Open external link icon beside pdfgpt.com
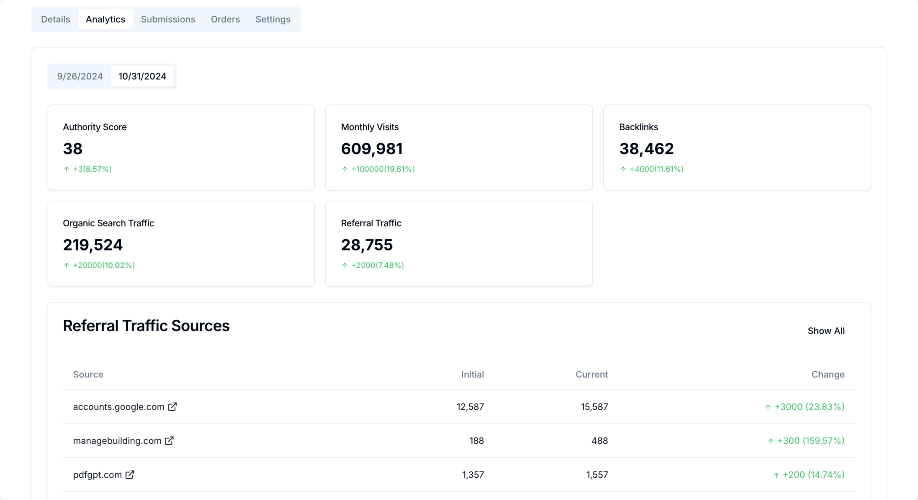This screenshot has width=918, height=500. [x=130, y=475]
